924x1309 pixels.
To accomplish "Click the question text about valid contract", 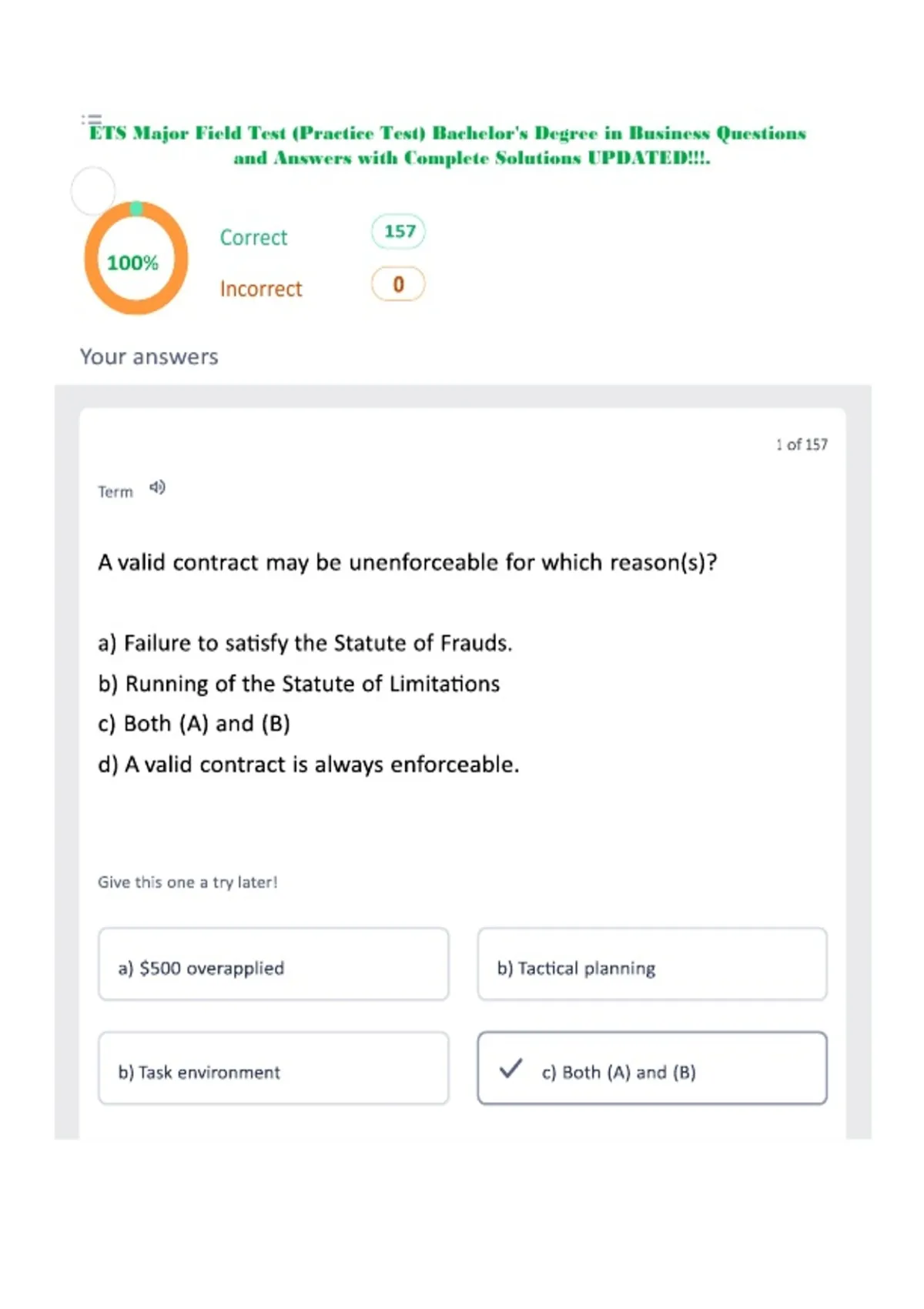I will coord(407,563).
